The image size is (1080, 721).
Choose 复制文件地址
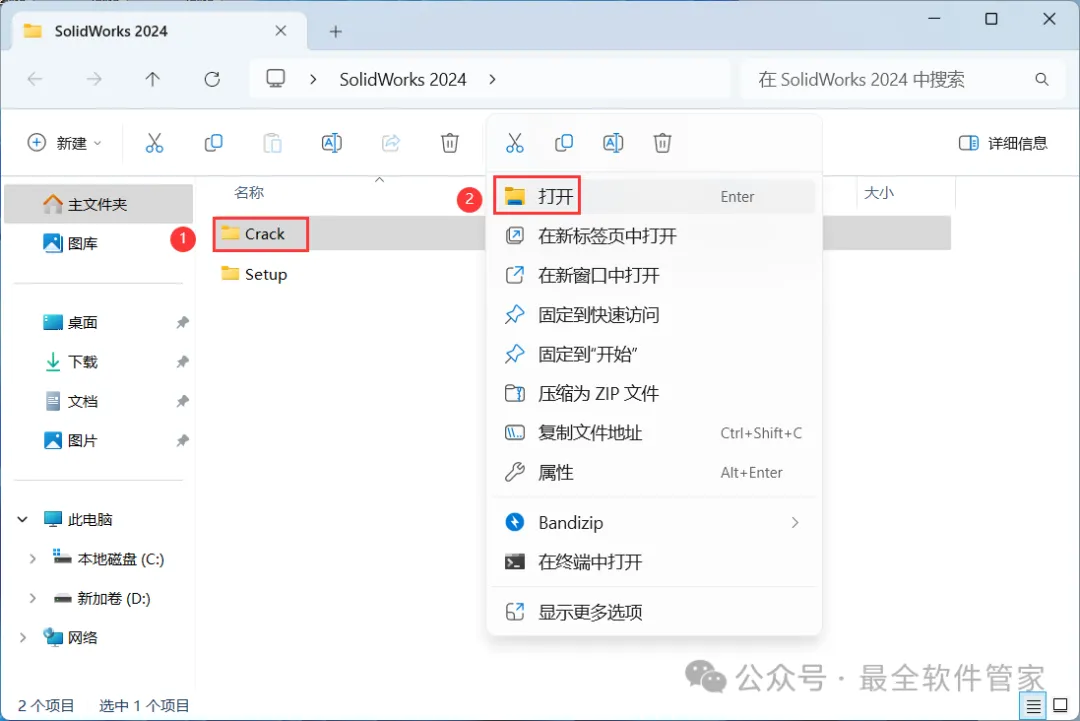(654, 432)
